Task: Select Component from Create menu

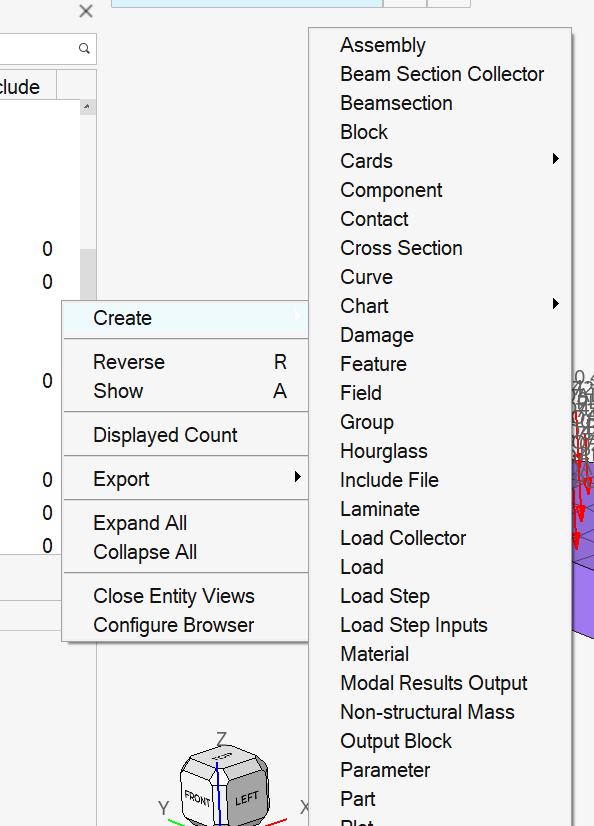Action: tap(391, 190)
